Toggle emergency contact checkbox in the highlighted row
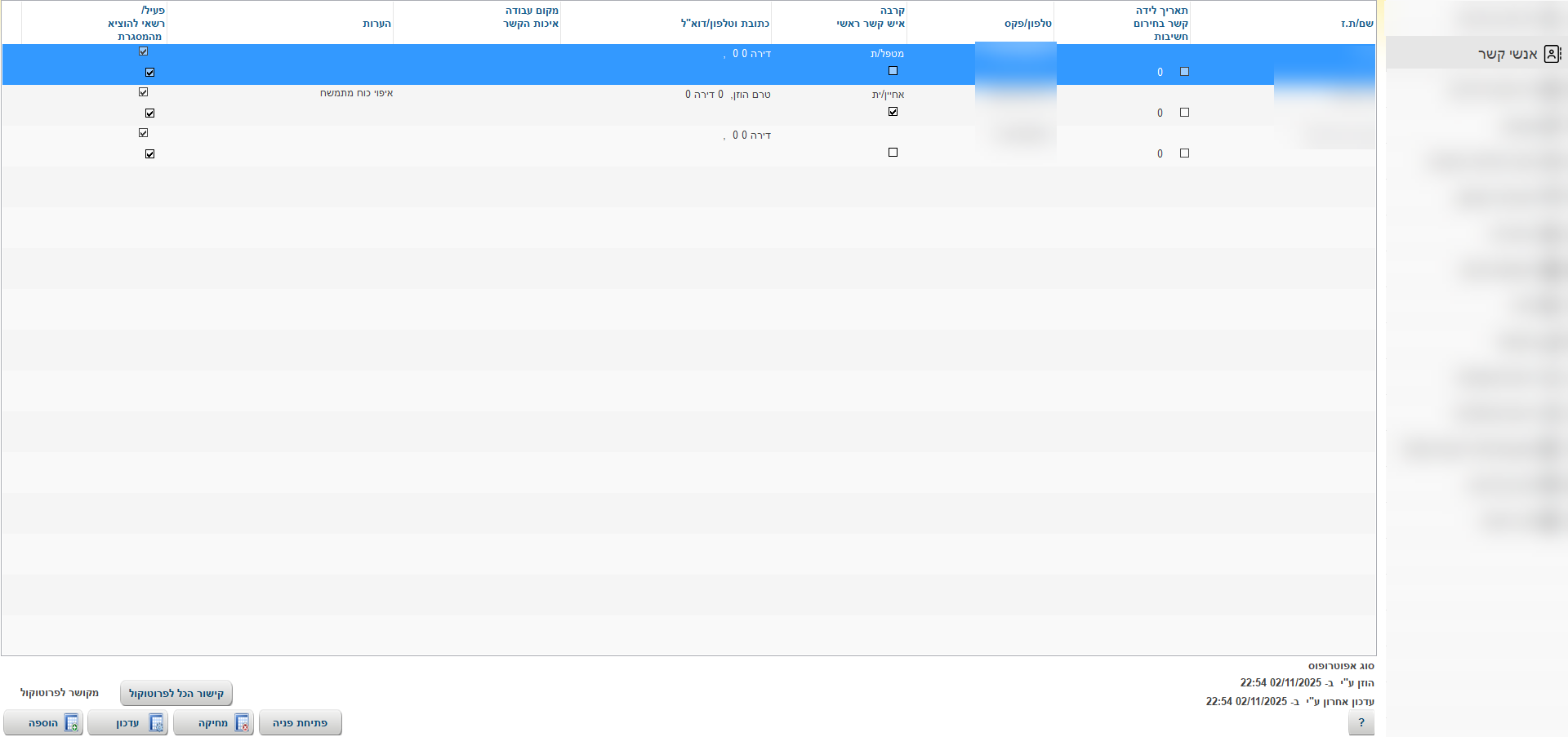The image size is (1568, 737). click(x=1184, y=72)
